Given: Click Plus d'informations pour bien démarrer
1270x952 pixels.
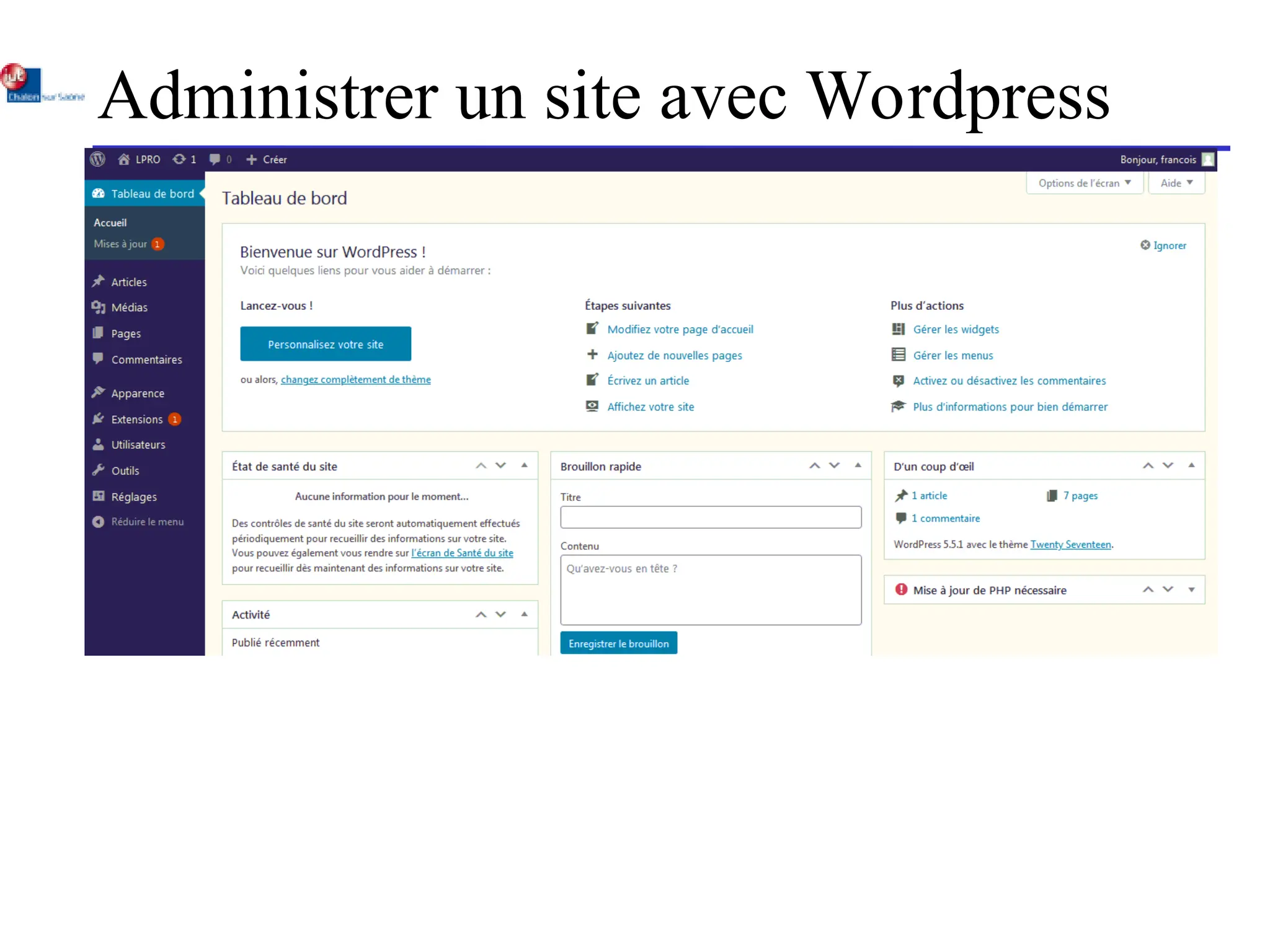Looking at the screenshot, I should pos(1010,407).
